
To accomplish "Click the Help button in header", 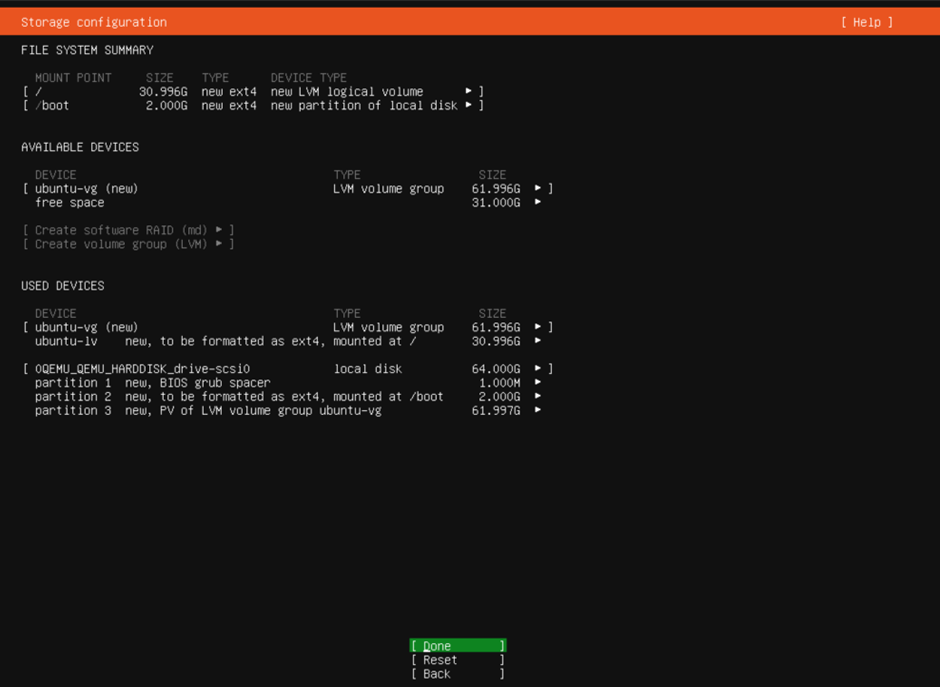I will point(866,22).
